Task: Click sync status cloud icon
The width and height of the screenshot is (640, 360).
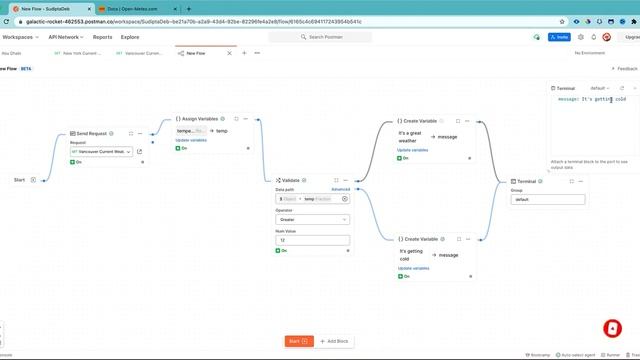Action: coord(537,37)
